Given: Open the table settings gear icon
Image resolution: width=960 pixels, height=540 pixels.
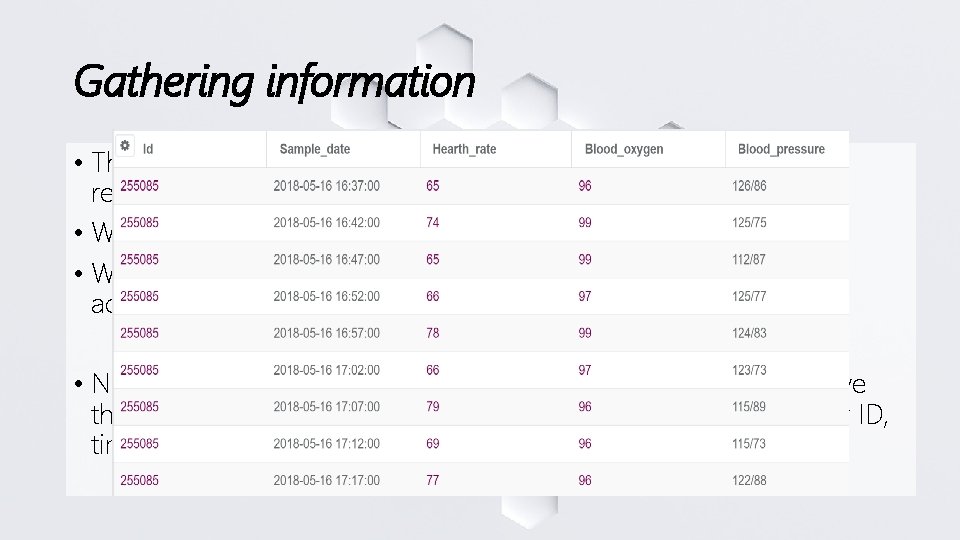Looking at the screenshot, I should (125, 146).
